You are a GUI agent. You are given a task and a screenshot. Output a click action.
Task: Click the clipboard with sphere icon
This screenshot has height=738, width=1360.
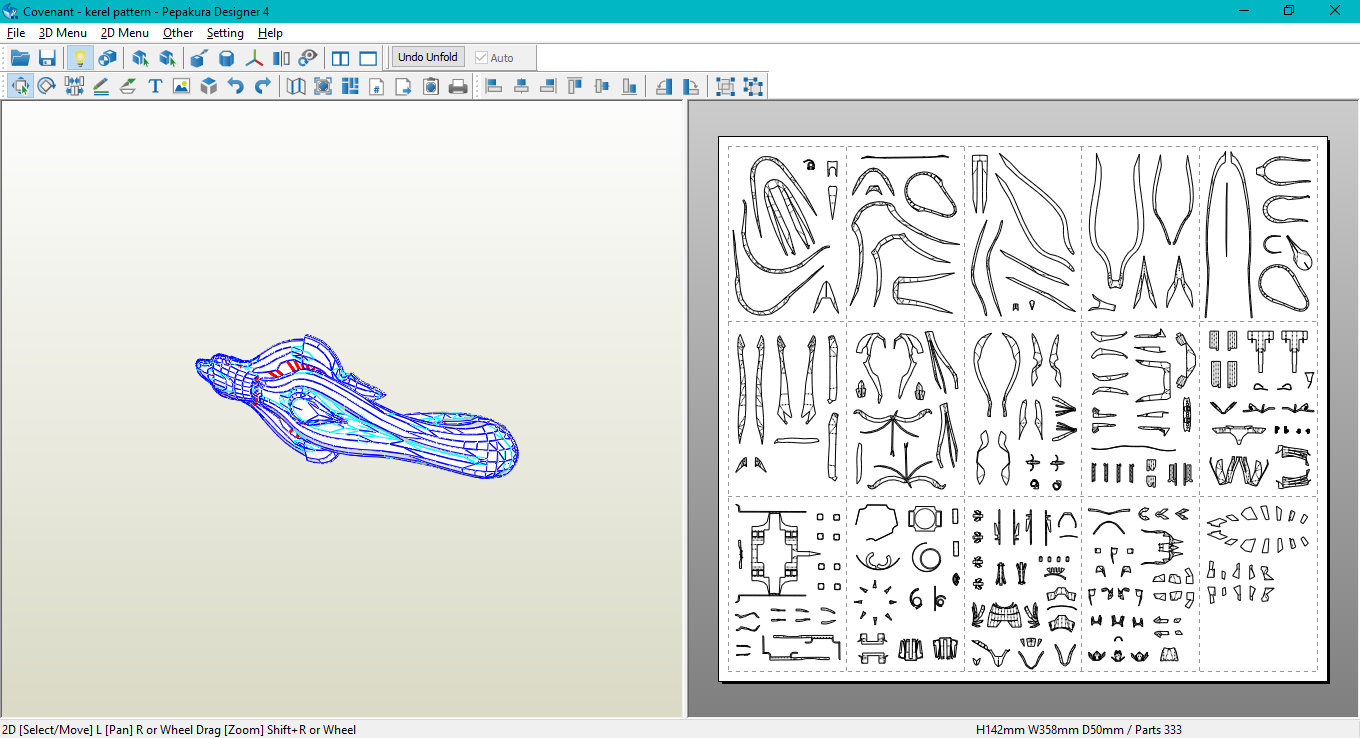tap(431, 86)
